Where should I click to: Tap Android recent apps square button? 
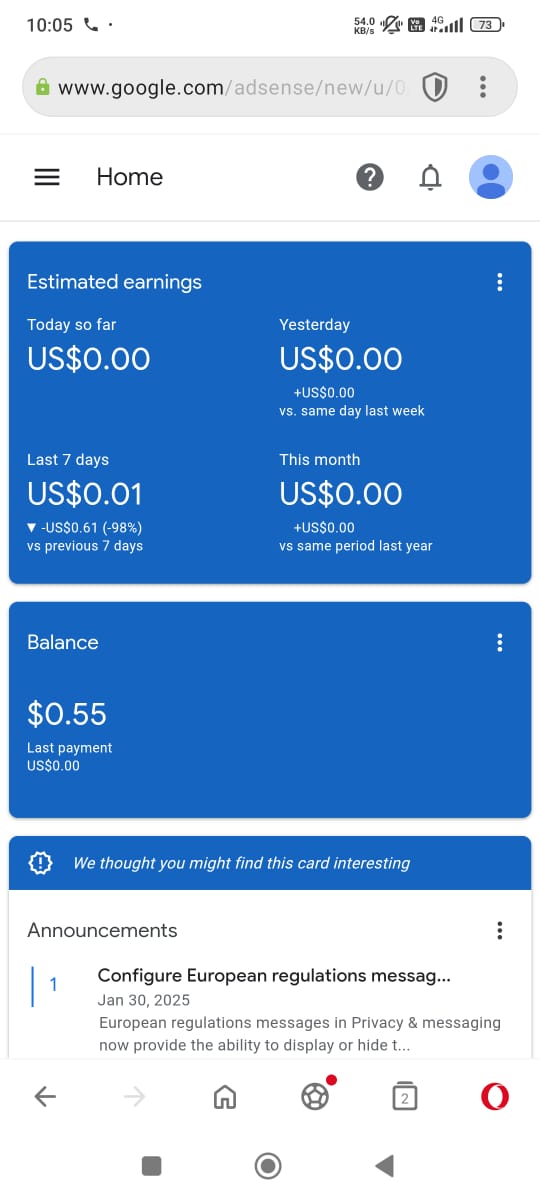pos(151,1165)
